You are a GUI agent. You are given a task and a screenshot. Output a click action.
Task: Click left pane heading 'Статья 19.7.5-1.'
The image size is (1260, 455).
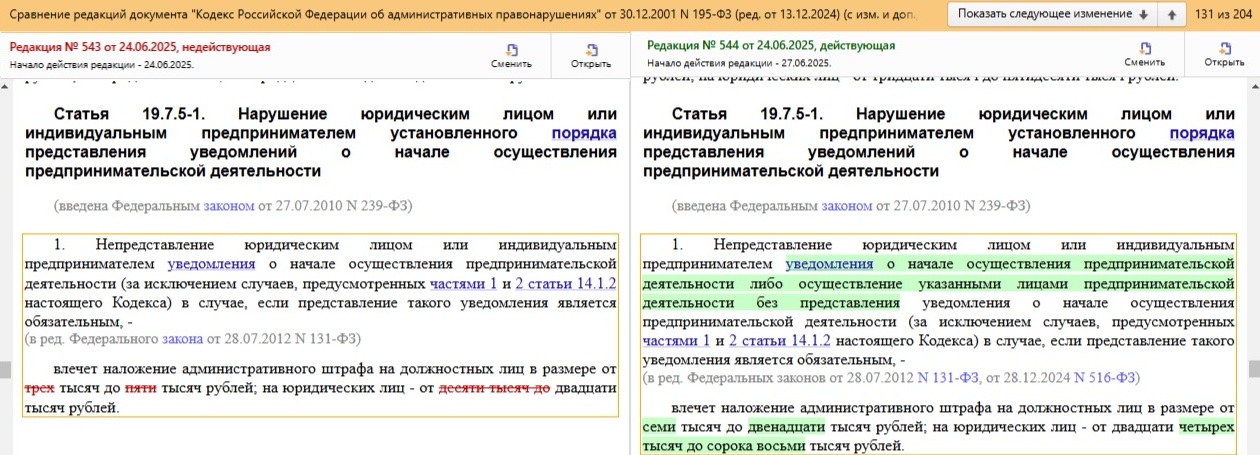point(139,114)
